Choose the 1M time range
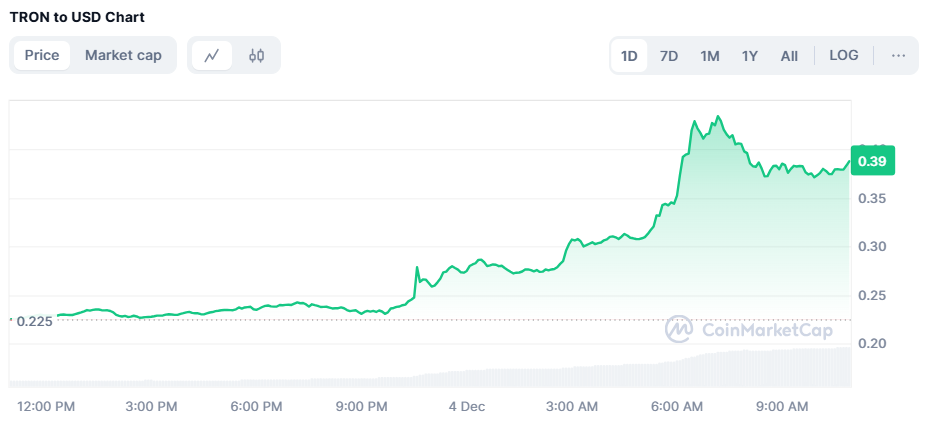The width and height of the screenshot is (929, 424). (710, 56)
